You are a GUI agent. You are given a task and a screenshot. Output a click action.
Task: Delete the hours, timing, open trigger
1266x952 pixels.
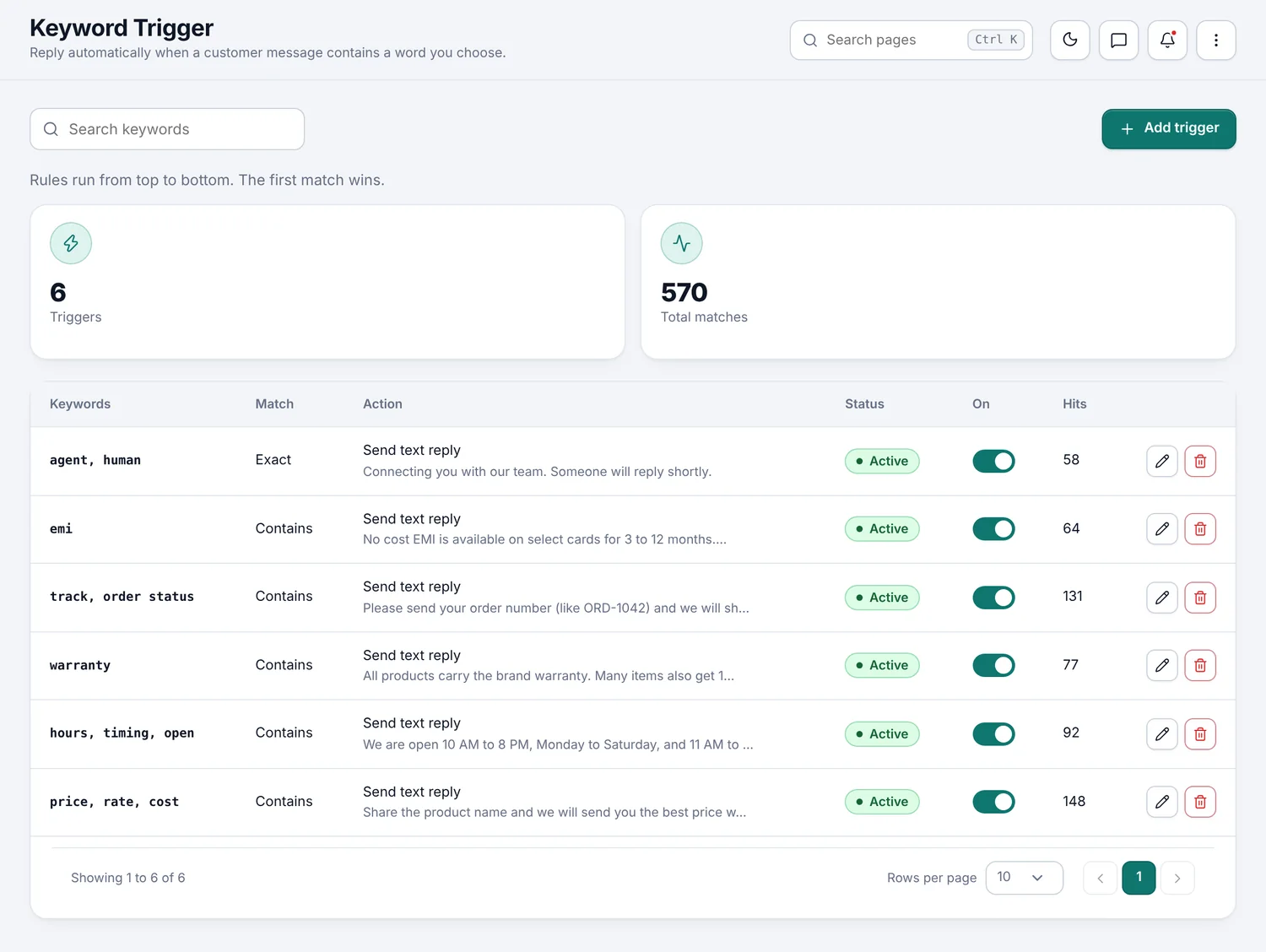coord(1200,733)
